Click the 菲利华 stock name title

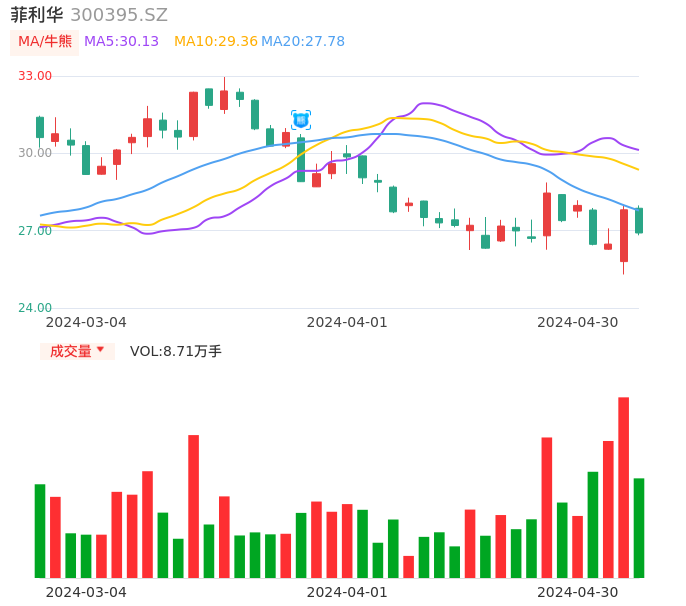tap(37, 15)
